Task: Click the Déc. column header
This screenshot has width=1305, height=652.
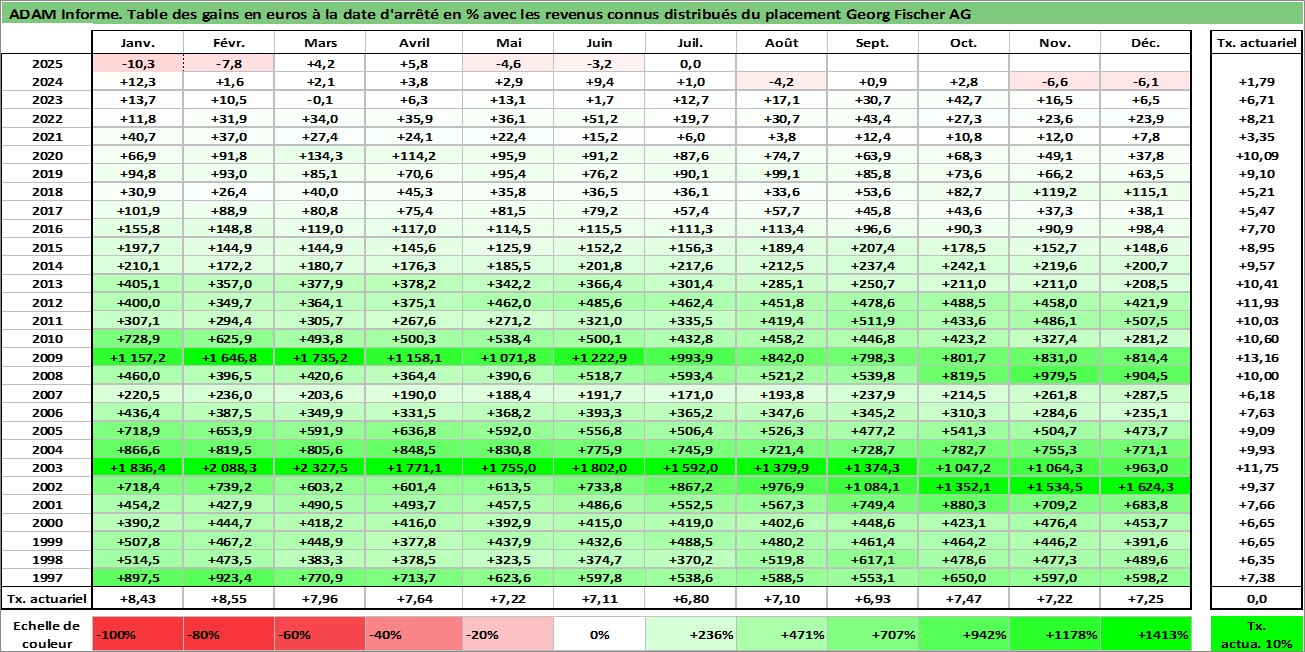Action: (1146, 43)
